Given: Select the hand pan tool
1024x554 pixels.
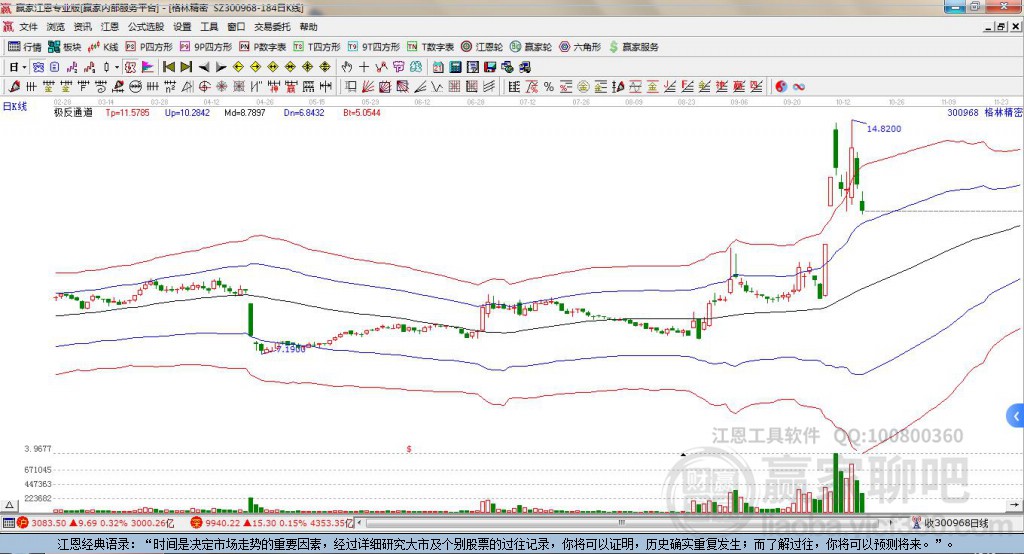Looking at the screenshot, I should pos(347,67).
